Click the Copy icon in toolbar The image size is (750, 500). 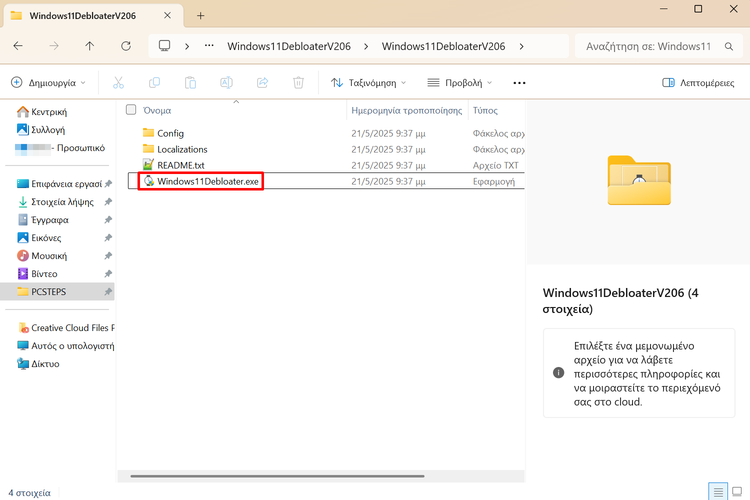click(154, 83)
